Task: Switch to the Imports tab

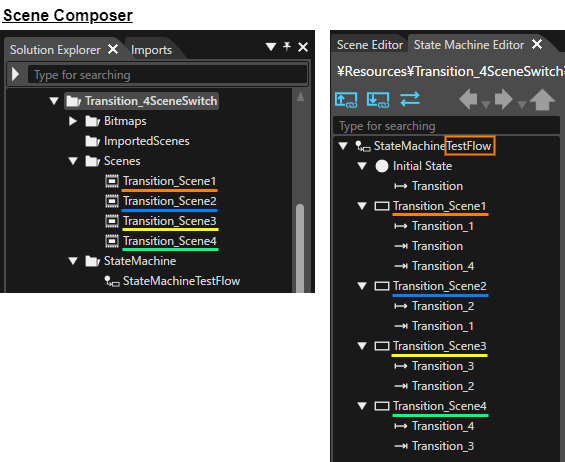Action: 151,50
